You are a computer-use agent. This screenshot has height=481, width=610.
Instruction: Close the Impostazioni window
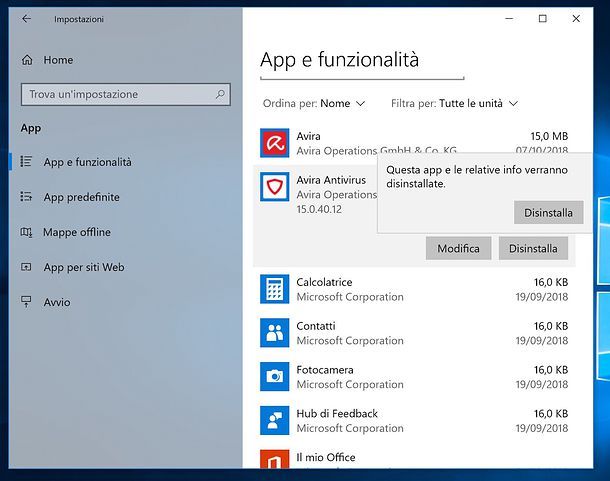pyautogui.click(x=576, y=18)
